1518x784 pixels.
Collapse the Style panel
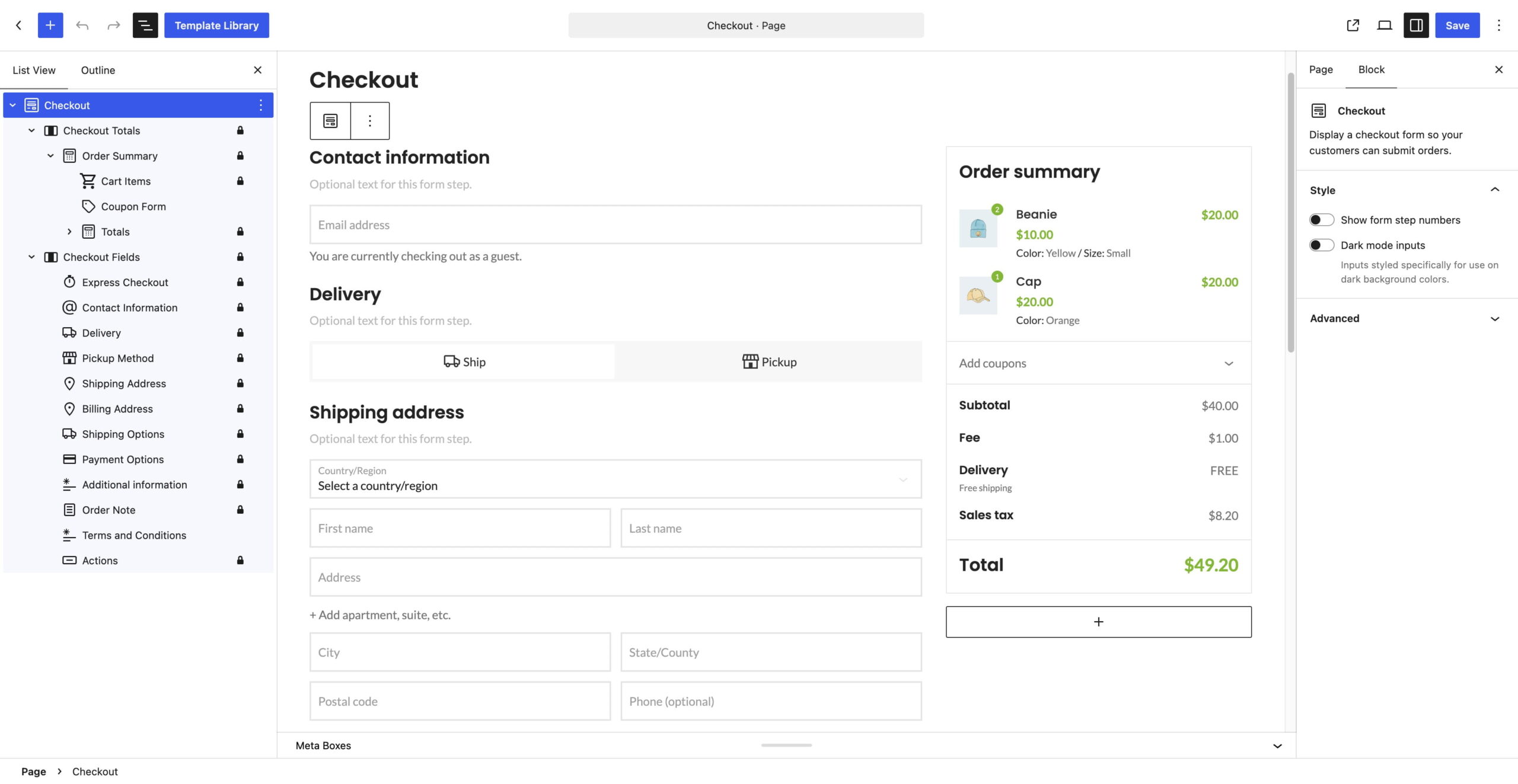coord(1495,190)
